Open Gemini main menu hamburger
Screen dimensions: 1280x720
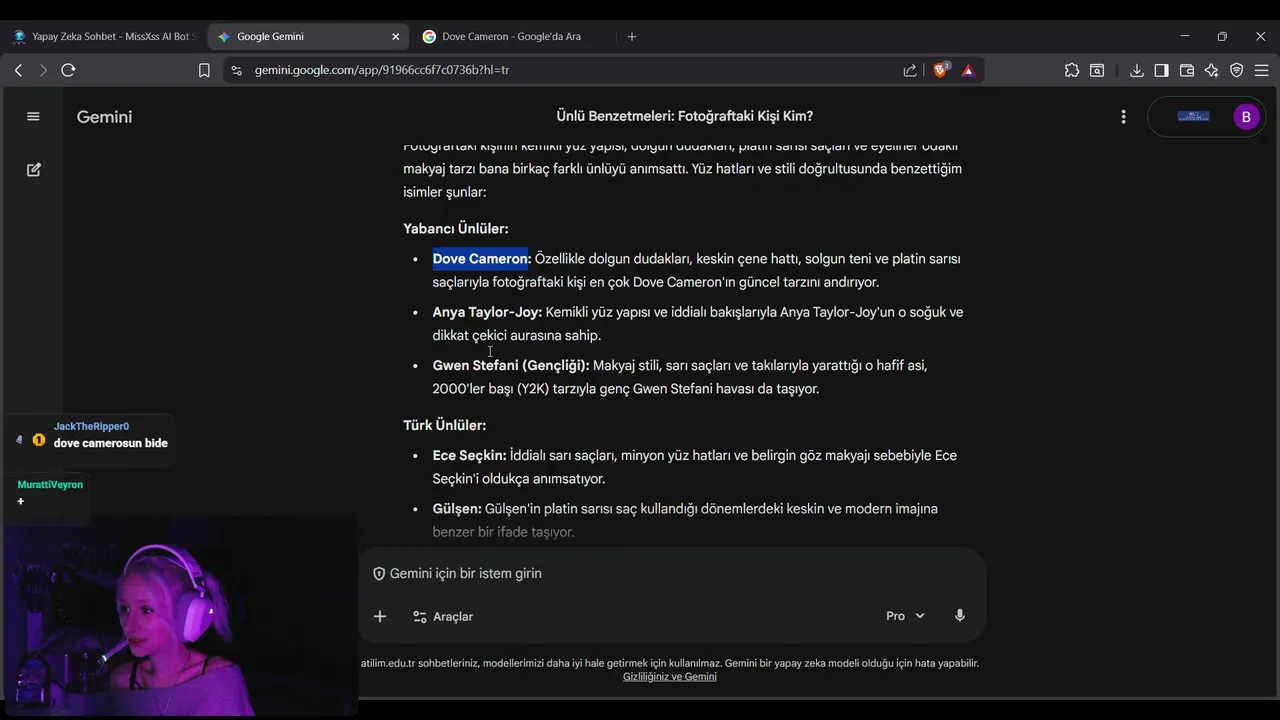pyautogui.click(x=33, y=116)
